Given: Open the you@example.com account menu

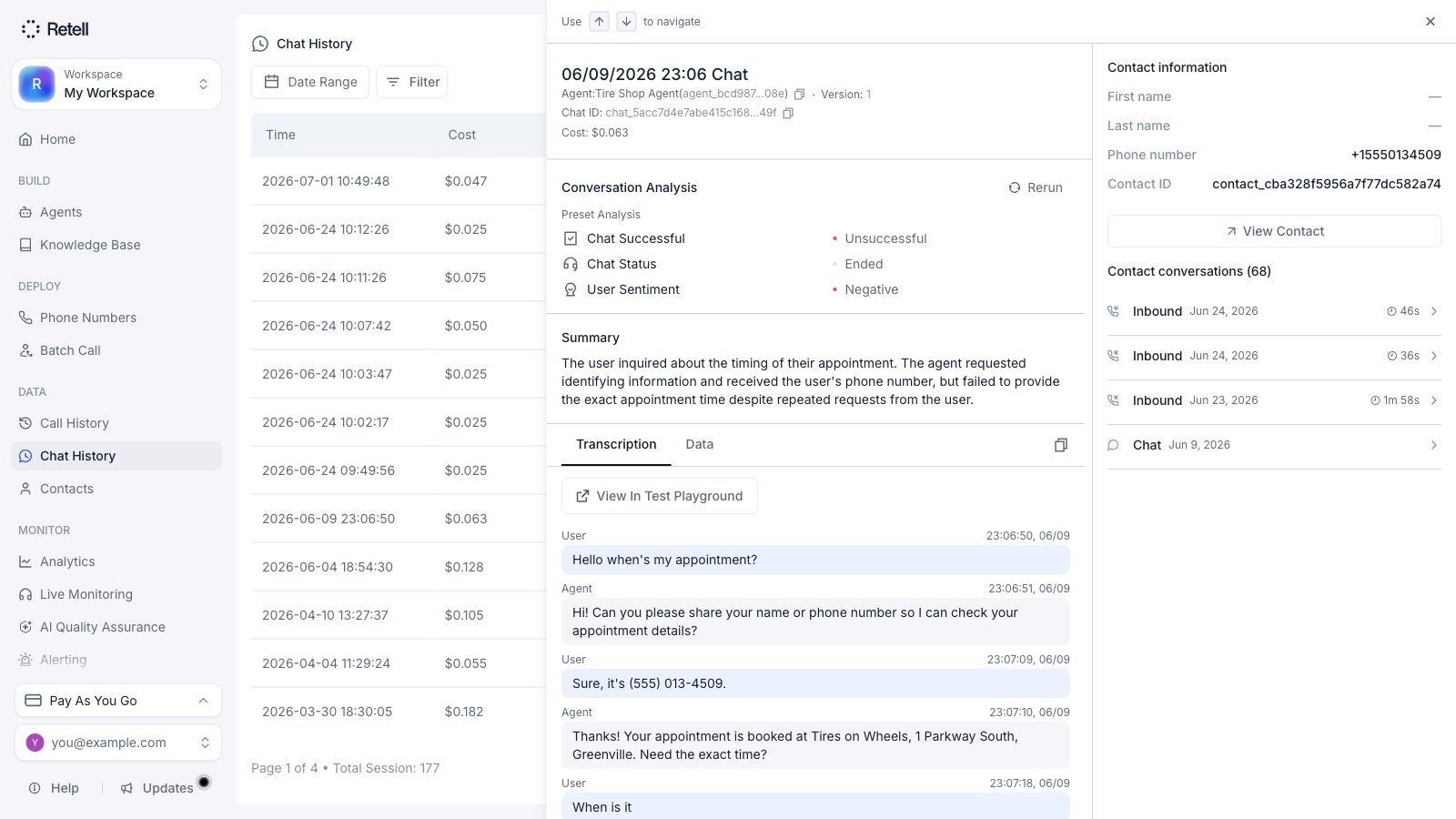Looking at the screenshot, I should [x=118, y=743].
